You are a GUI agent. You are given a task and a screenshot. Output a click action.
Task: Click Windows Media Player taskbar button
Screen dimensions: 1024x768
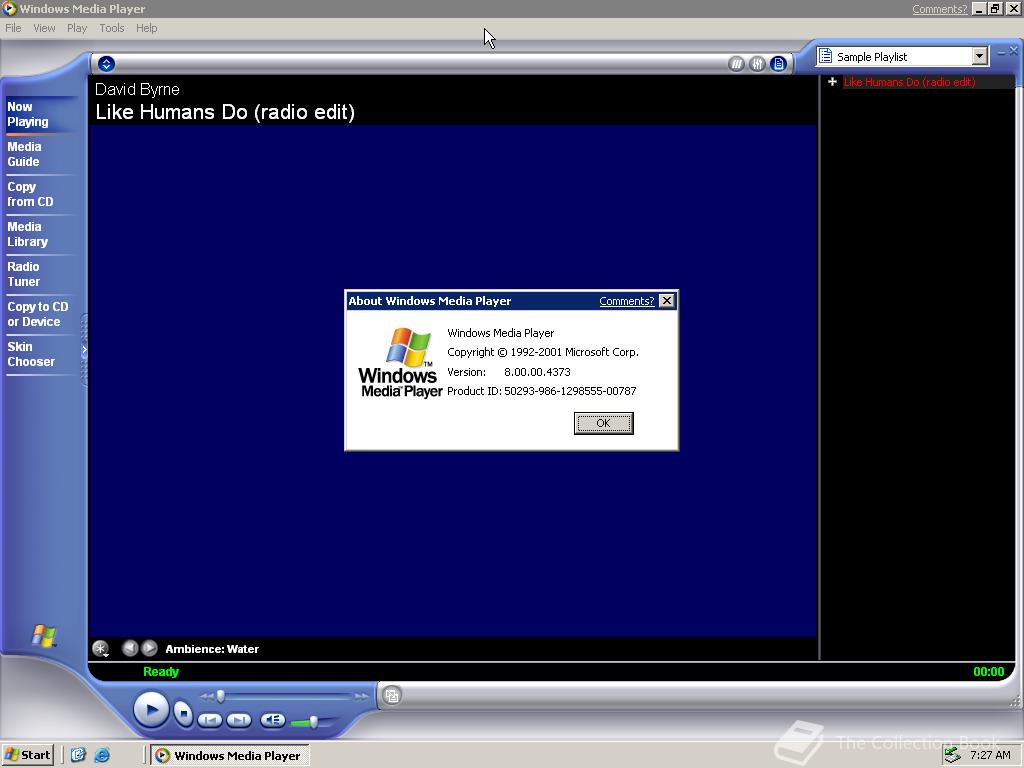pos(230,756)
